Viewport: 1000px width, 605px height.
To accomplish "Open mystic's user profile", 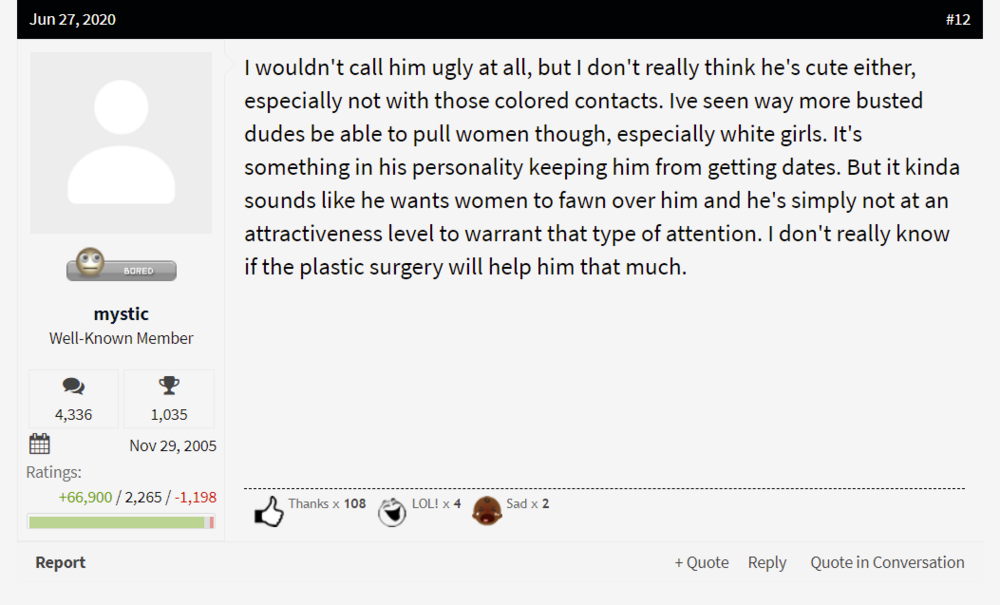I will coord(121,314).
